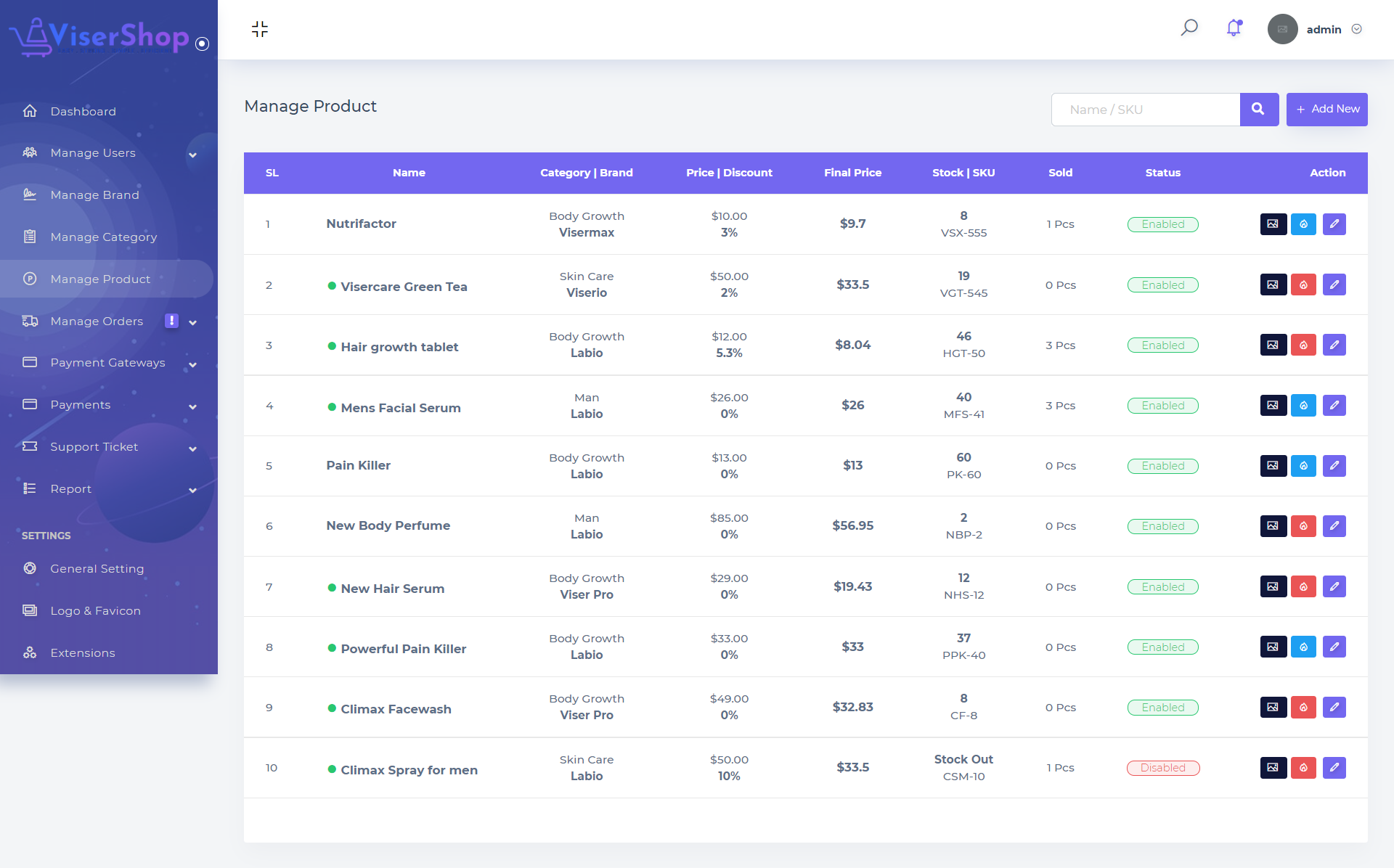This screenshot has width=1394, height=868.
Task: Open image gallery for Nutrifactor product
Action: 1273,224
